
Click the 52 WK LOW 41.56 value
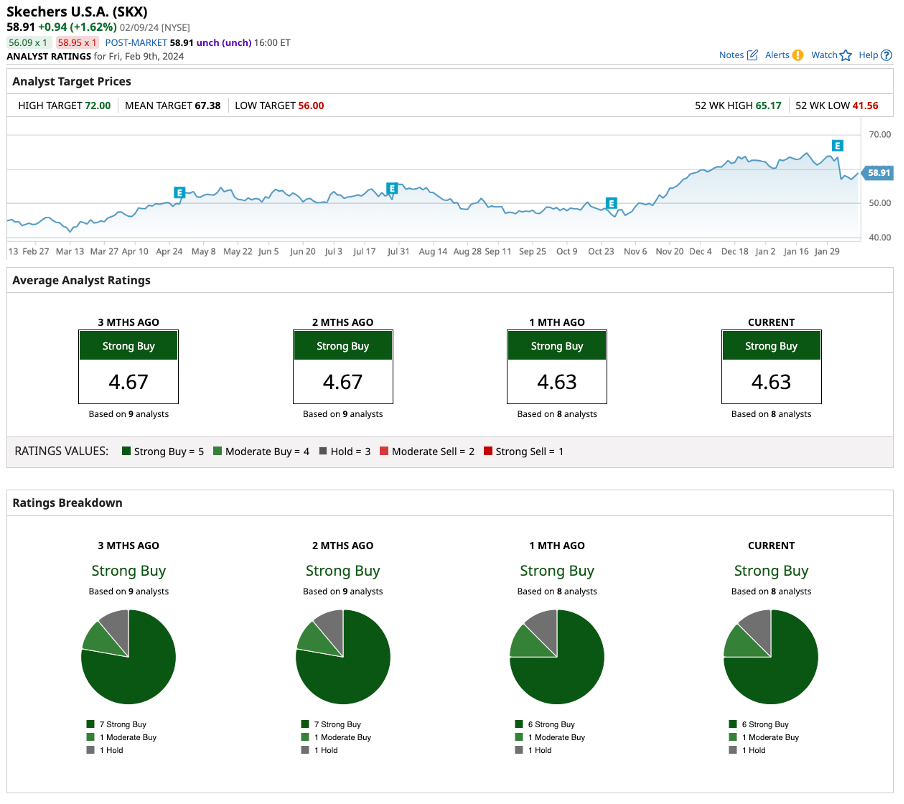(x=865, y=105)
